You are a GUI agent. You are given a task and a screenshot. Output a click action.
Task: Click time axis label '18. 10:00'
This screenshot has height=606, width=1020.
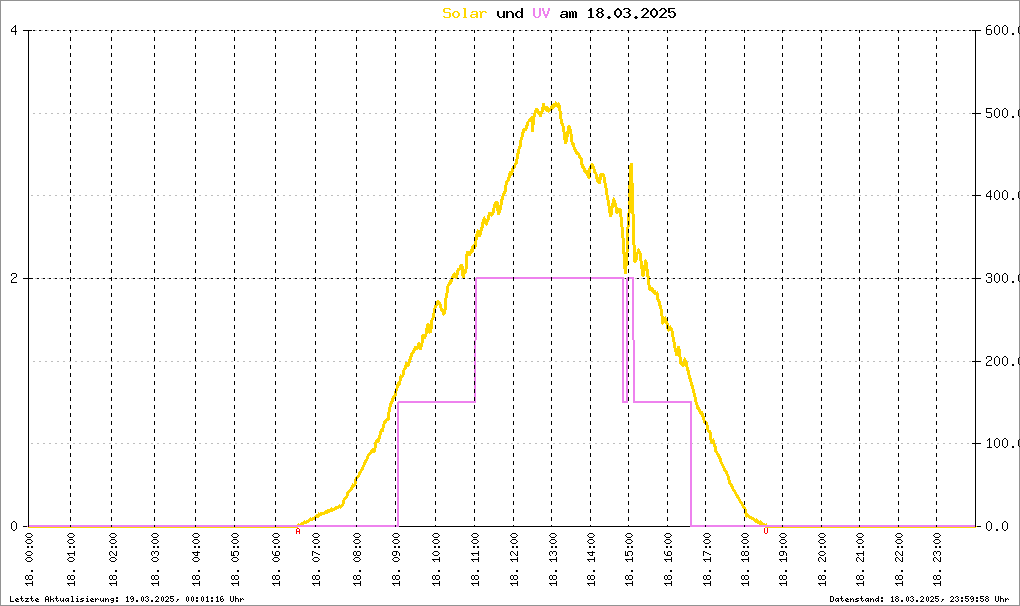(x=436, y=559)
